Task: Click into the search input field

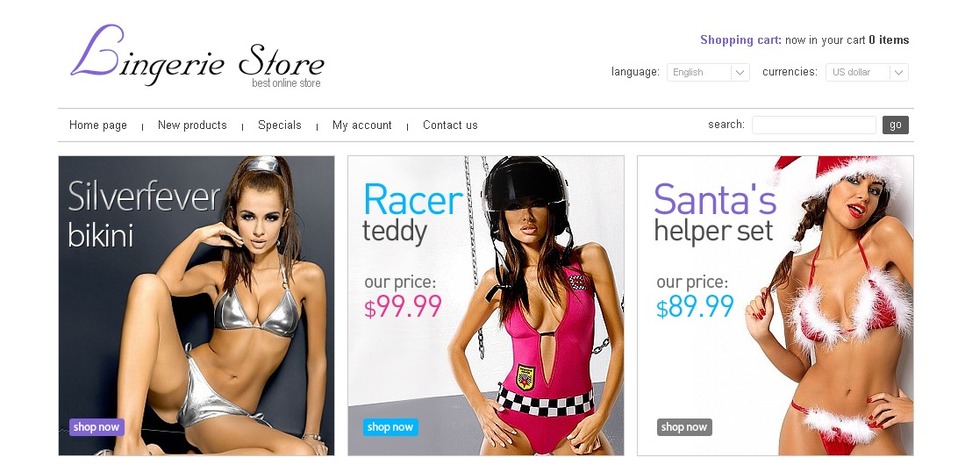Action: coord(814,125)
